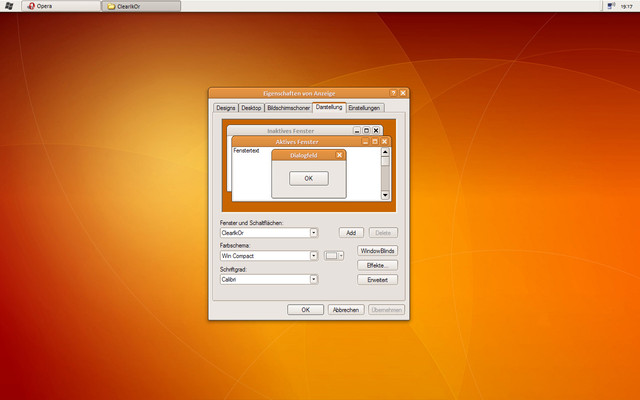Close icon of the Dialogfeld preview
The width and height of the screenshot is (640, 400).
point(339,155)
